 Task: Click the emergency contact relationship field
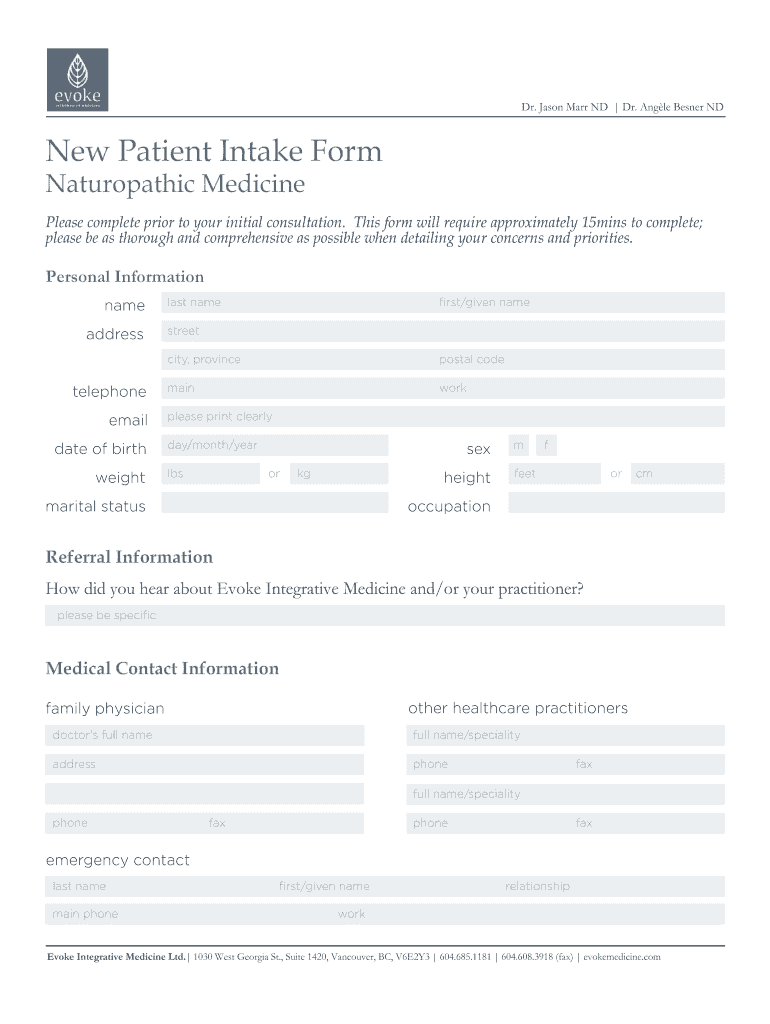(x=612, y=886)
